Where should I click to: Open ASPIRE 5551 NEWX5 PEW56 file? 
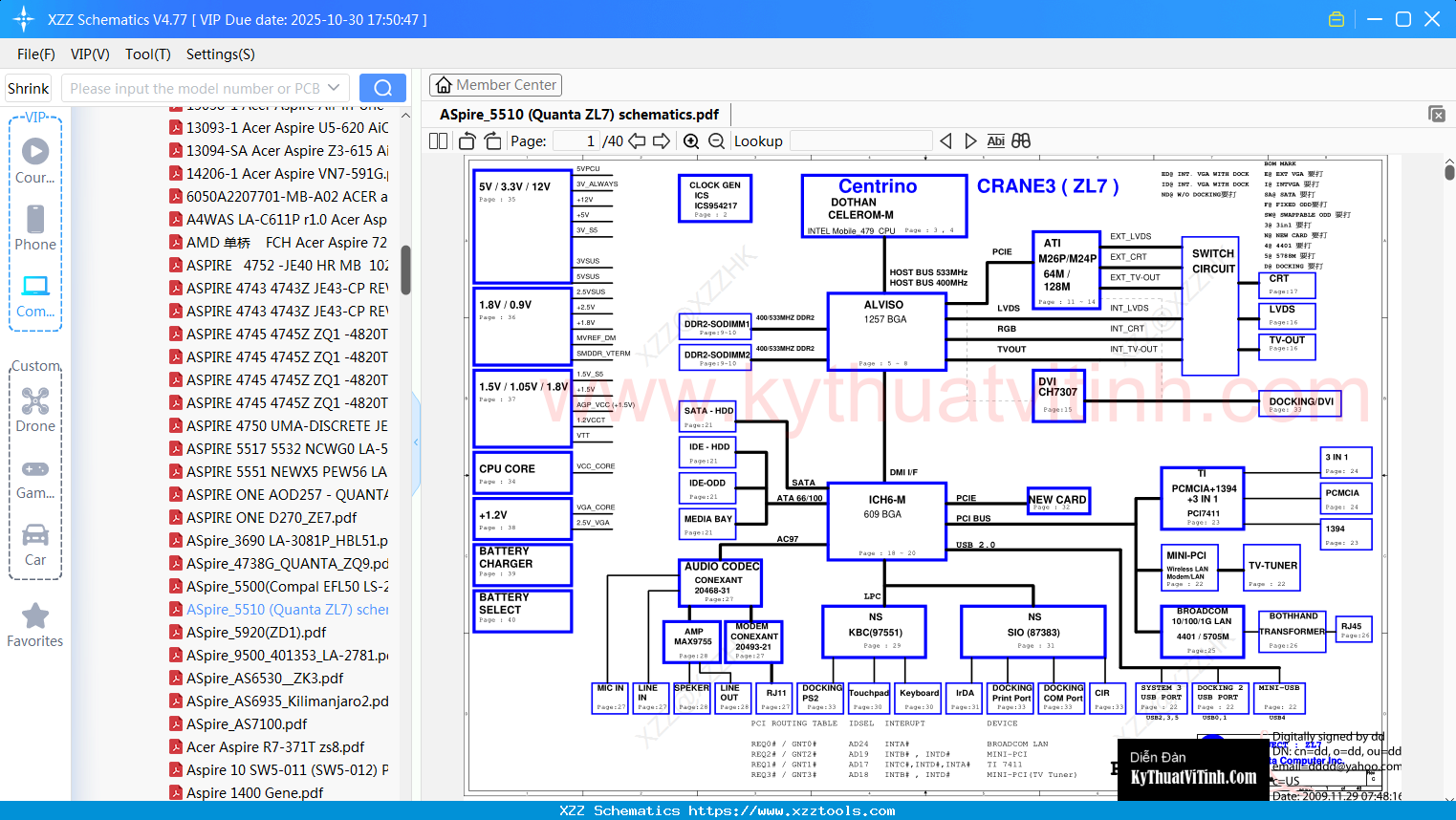pos(279,471)
